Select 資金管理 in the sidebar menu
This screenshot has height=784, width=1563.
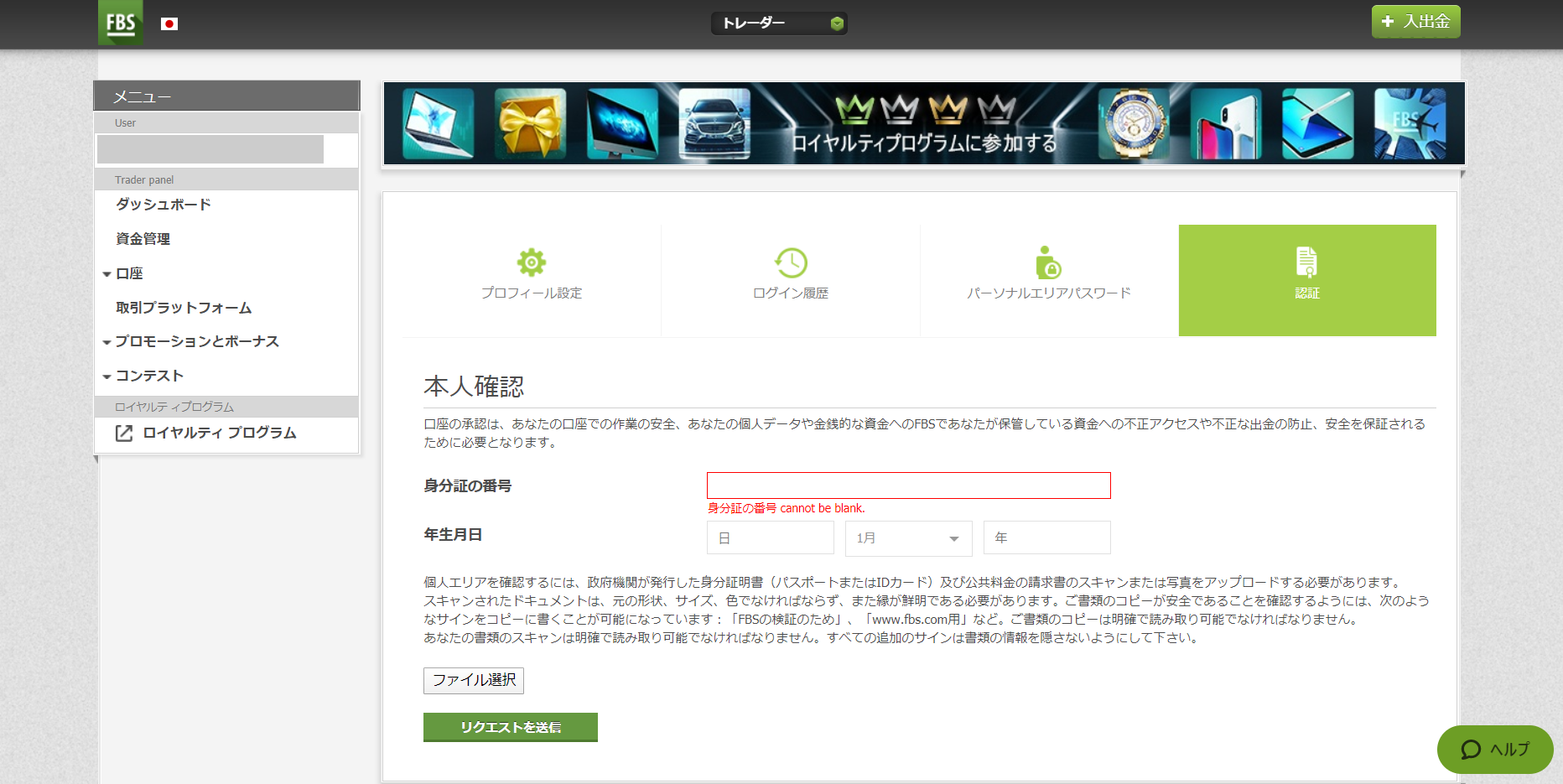coord(143,239)
